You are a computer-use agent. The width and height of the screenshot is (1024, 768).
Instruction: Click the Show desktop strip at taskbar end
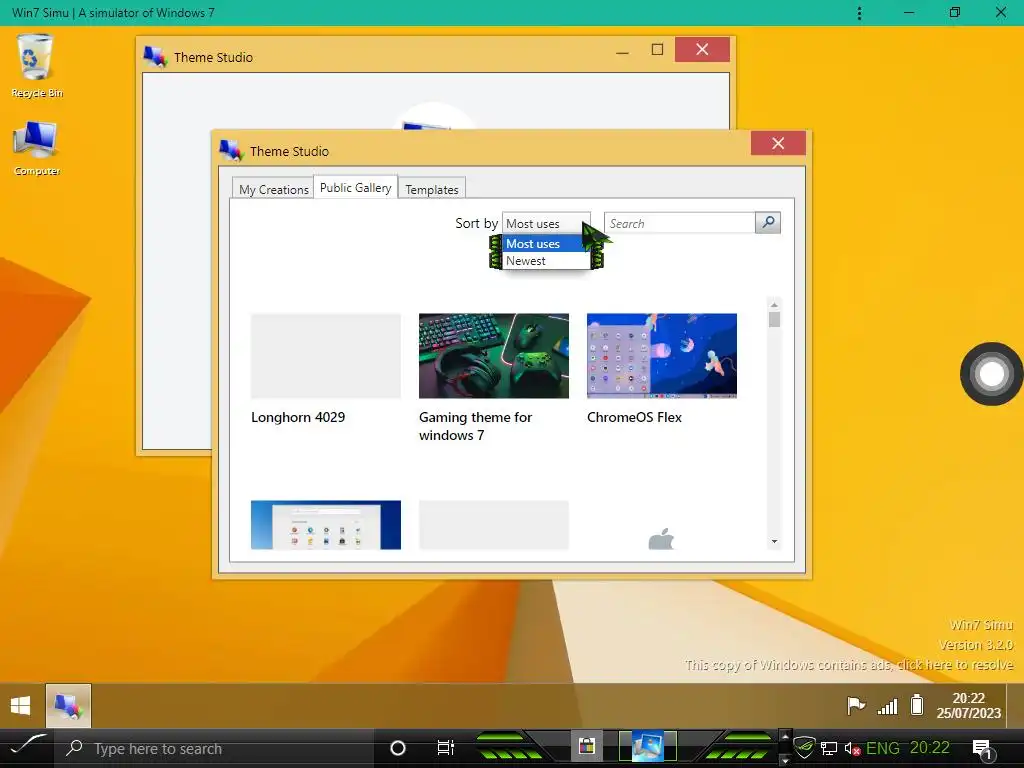click(x=1015, y=705)
